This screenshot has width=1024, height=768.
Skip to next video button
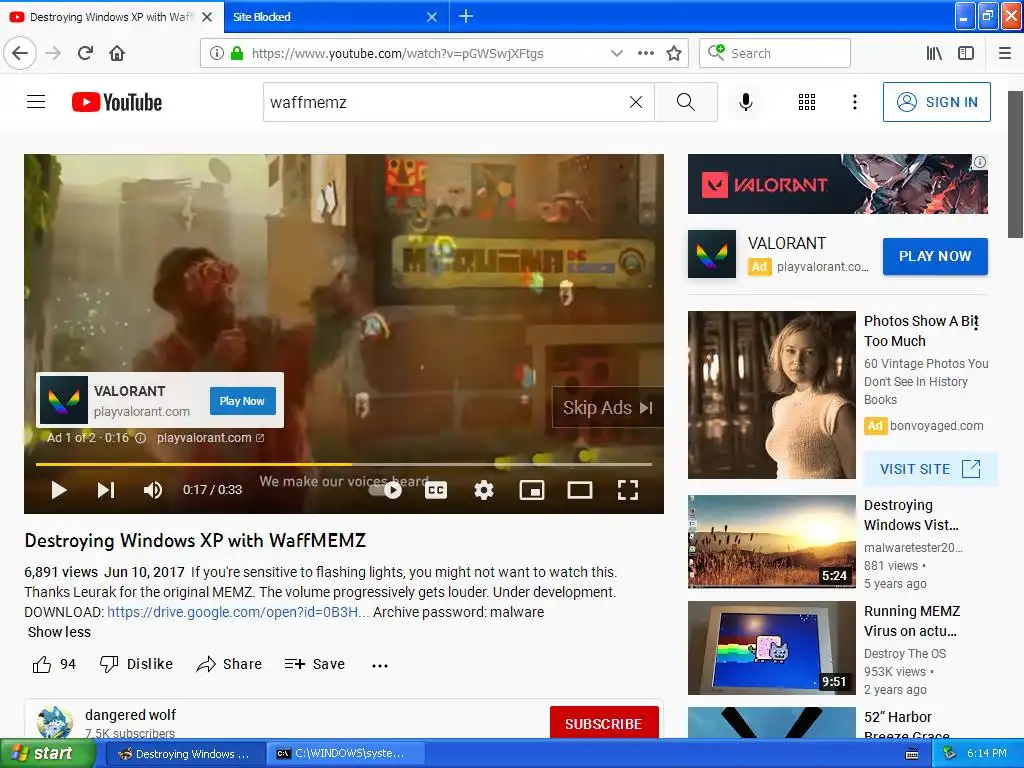[x=106, y=490]
